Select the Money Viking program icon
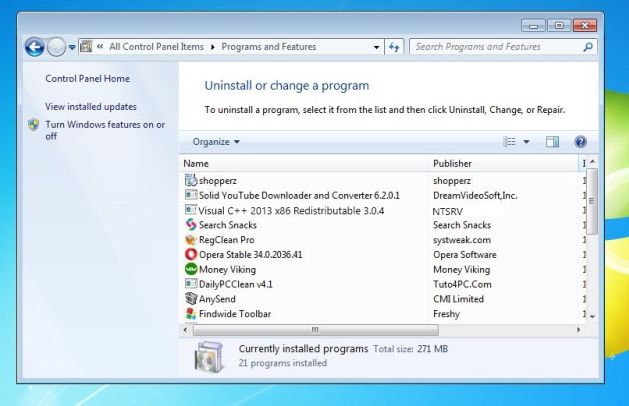This screenshot has width=629, height=406. [191, 269]
